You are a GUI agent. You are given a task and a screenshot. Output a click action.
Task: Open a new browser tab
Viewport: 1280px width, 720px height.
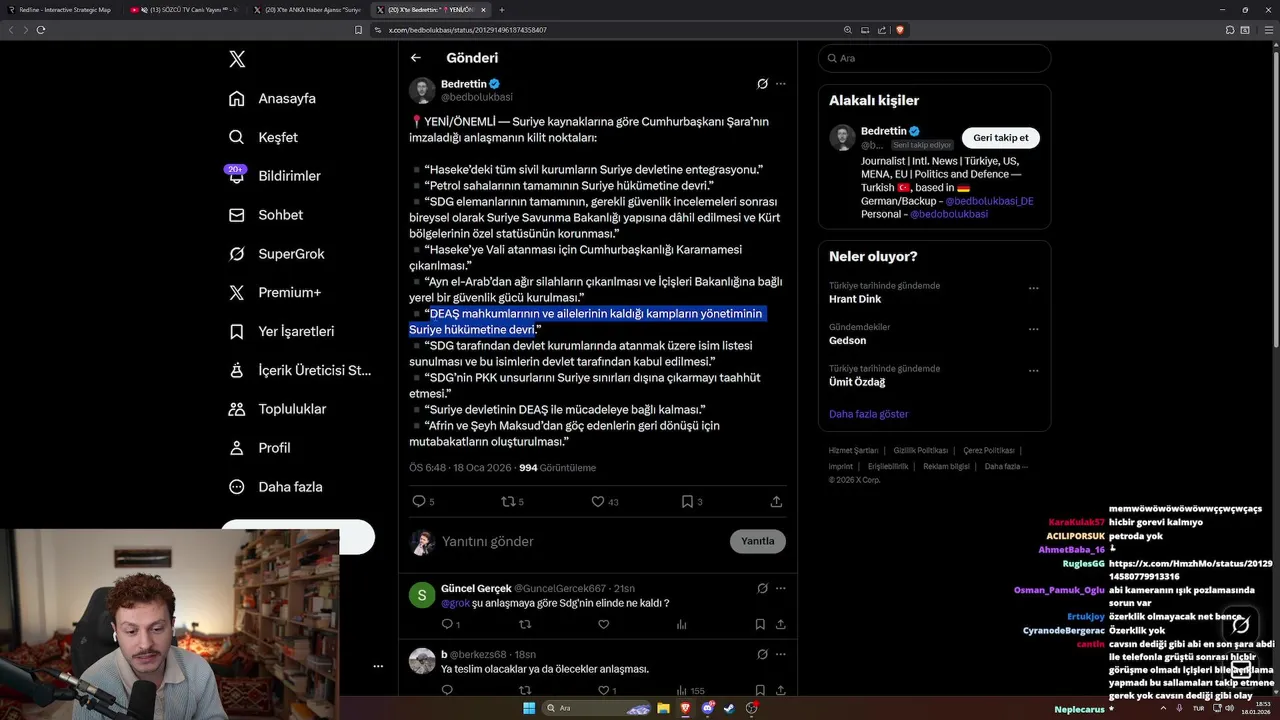pos(502,10)
